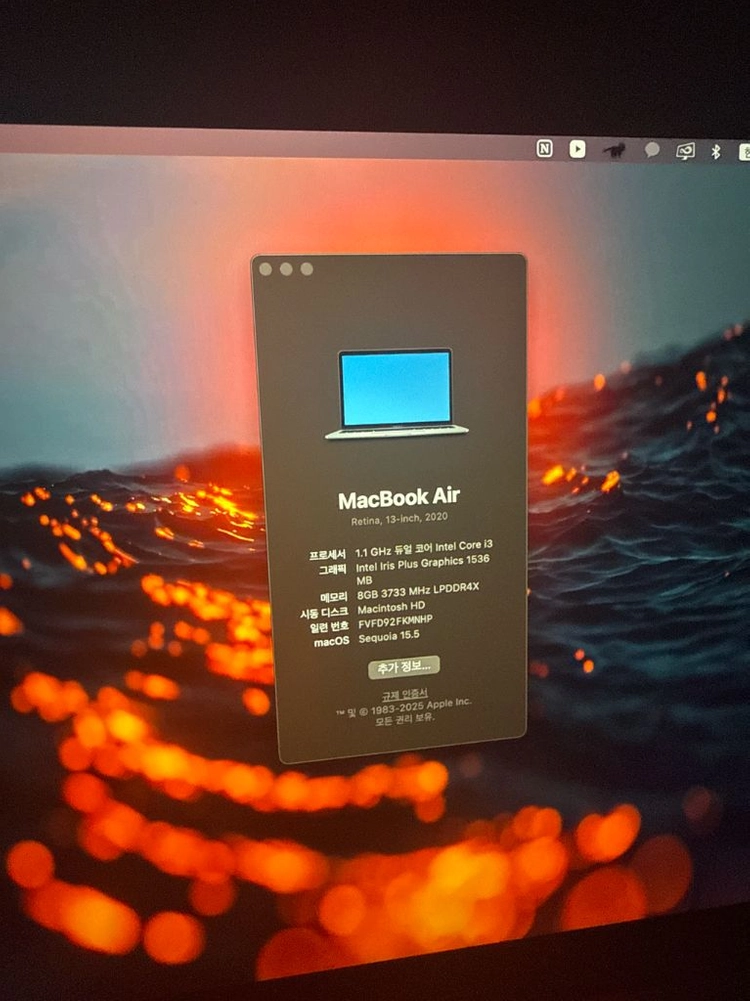Viewport: 750px width, 1001px height.
Task: Select the Intel Iris Plus Graphics 1536 value
Action: point(423,569)
